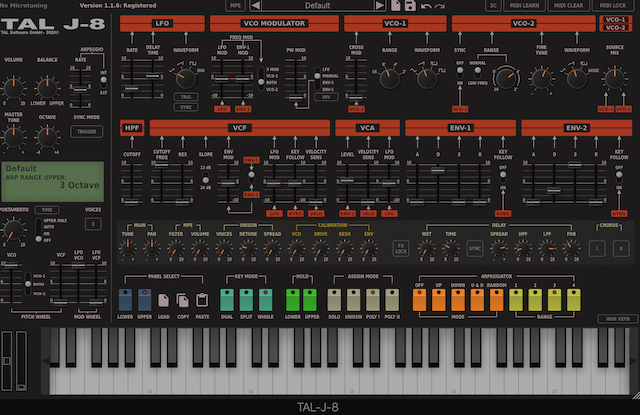Click the new preset page icon in top bar
Image resolution: width=640 pixels, height=415 pixels.
pyautogui.click(x=396, y=6)
